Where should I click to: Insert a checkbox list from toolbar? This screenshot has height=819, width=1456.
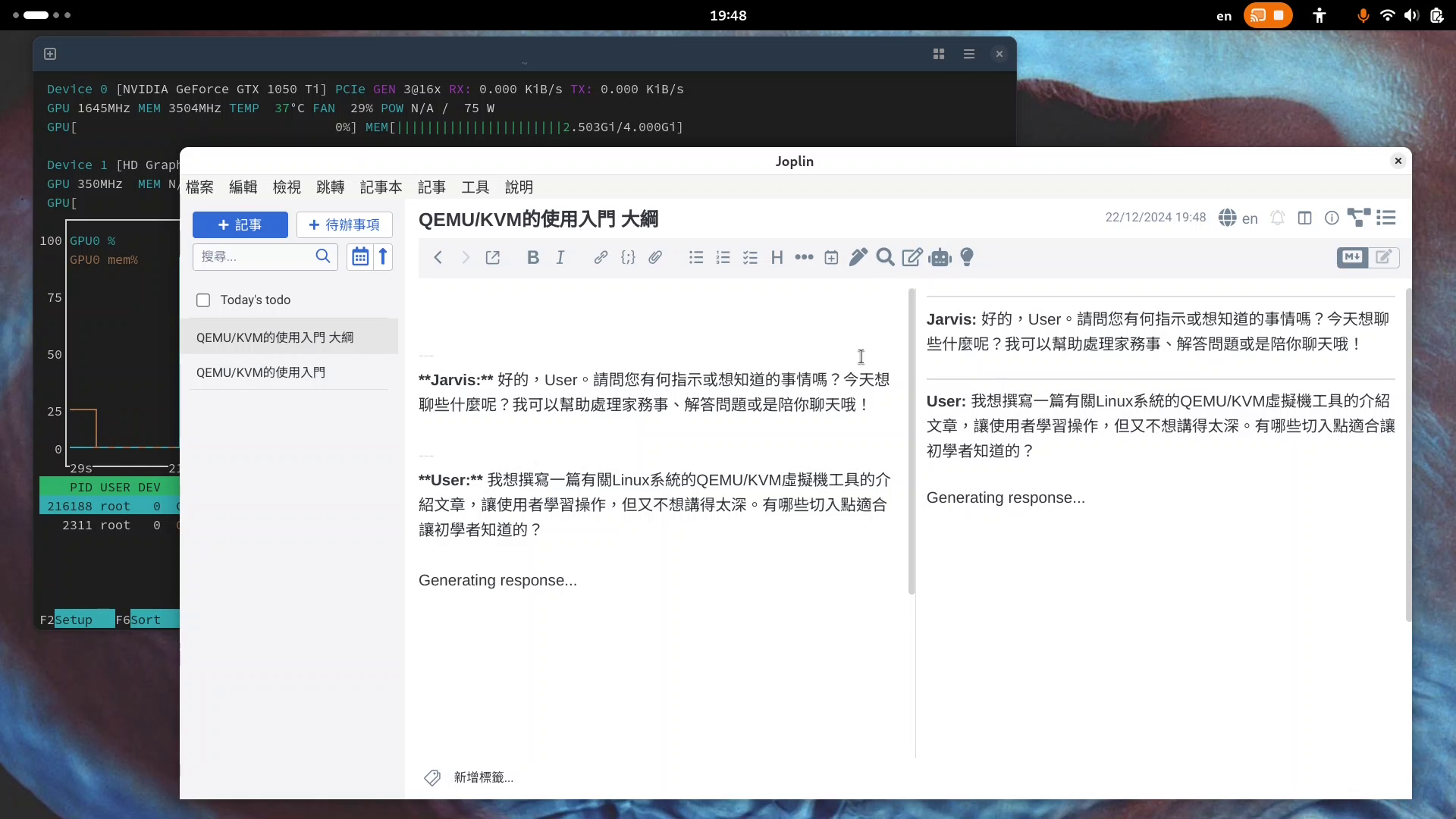pos(750,258)
